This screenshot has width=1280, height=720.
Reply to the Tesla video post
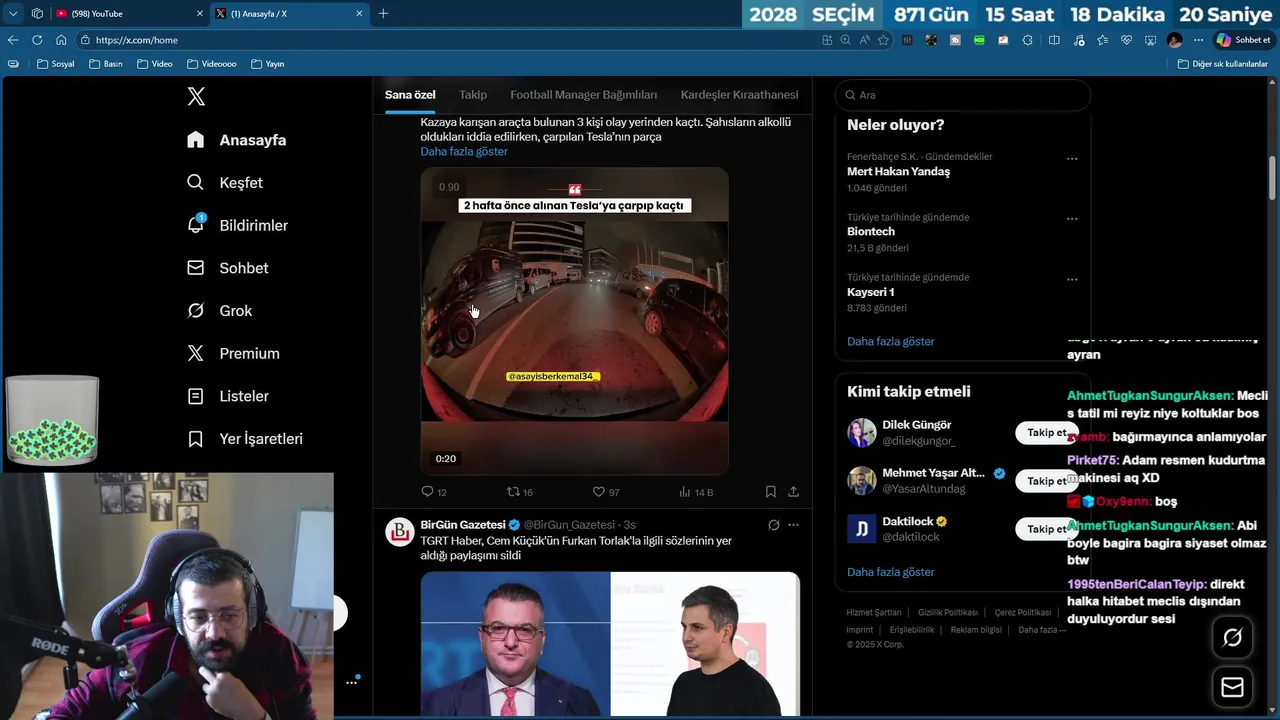pyautogui.click(x=434, y=492)
